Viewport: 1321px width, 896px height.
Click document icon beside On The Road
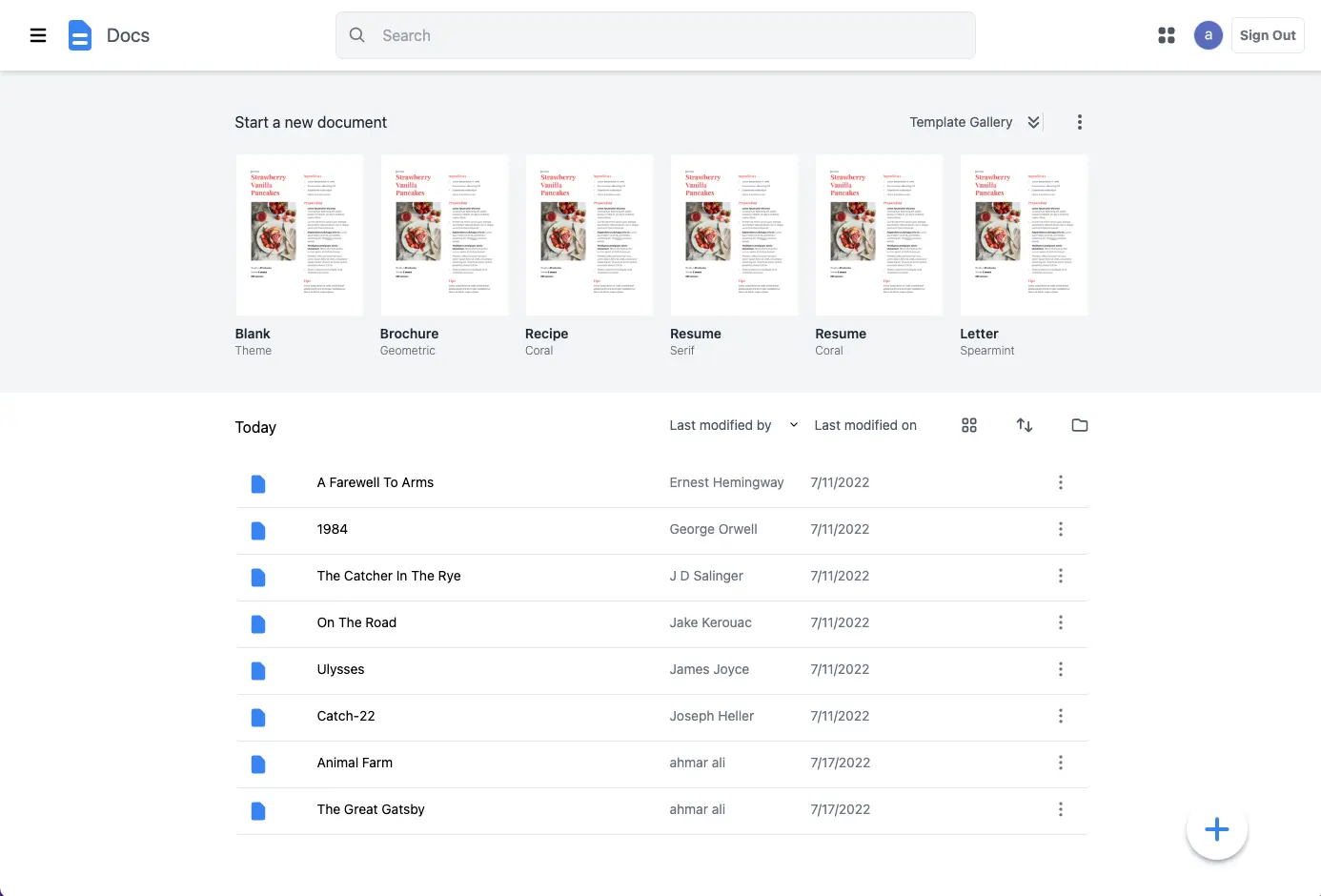(x=258, y=624)
